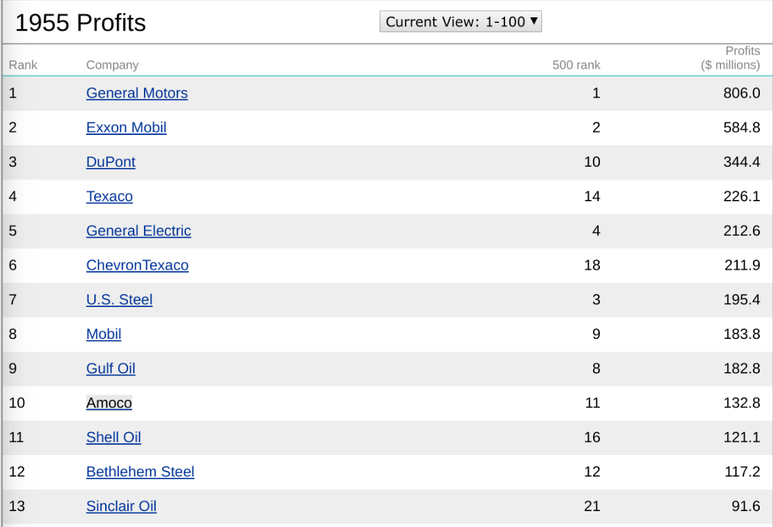
Task: Open the Texaco company page
Action: click(x=109, y=197)
